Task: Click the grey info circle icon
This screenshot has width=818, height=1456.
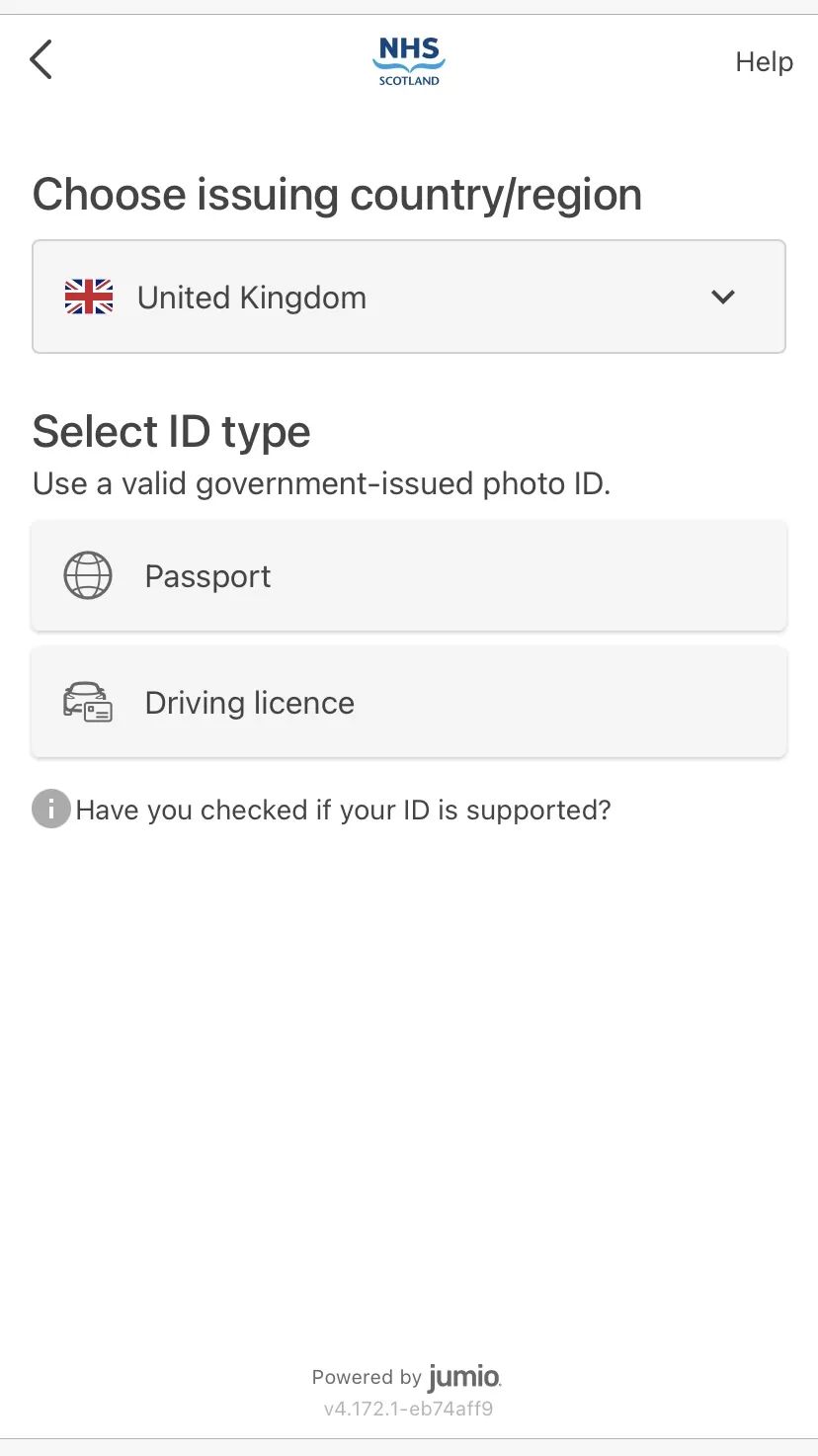Action: pos(51,810)
